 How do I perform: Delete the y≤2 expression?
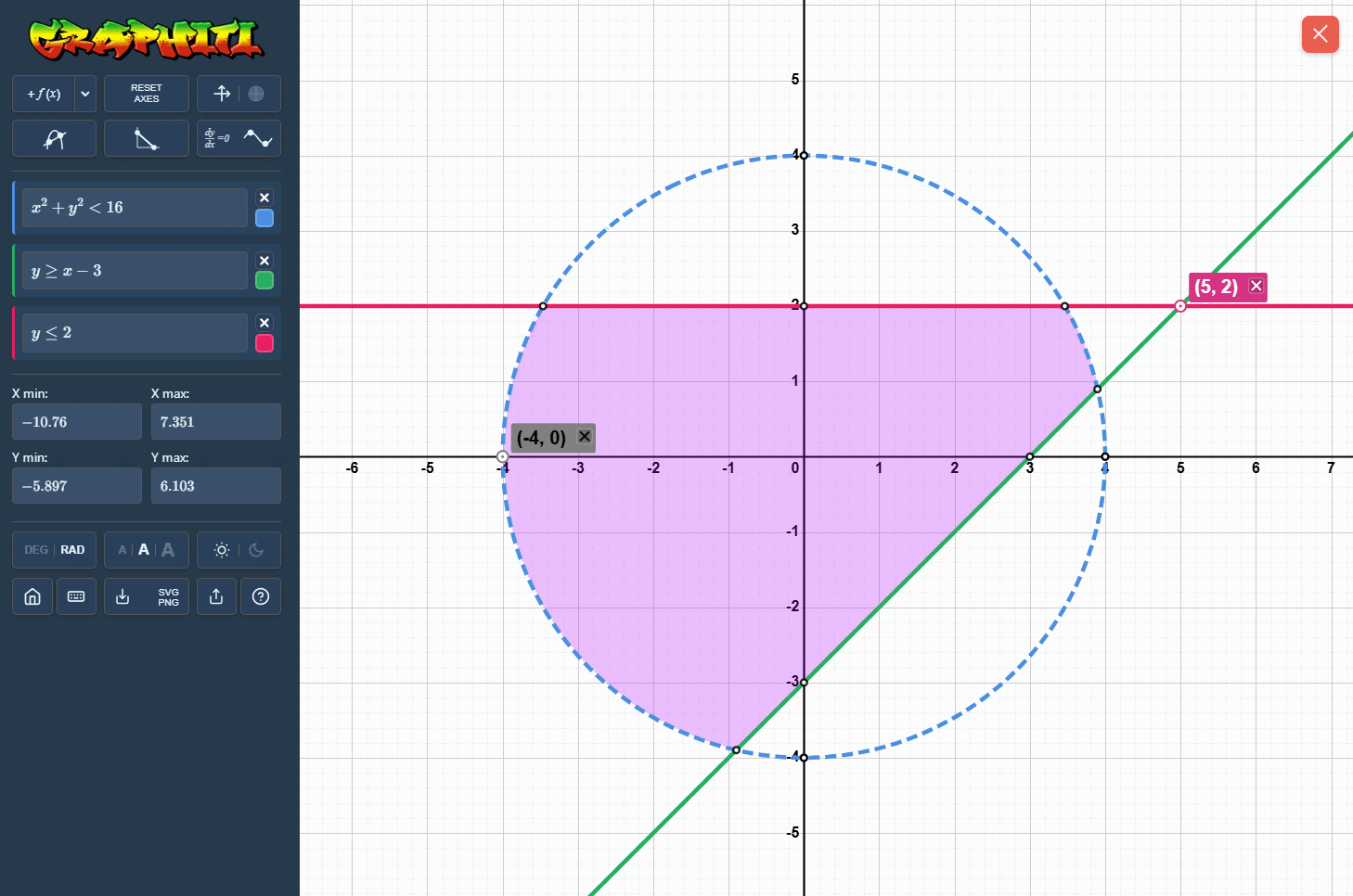pyautogui.click(x=264, y=323)
